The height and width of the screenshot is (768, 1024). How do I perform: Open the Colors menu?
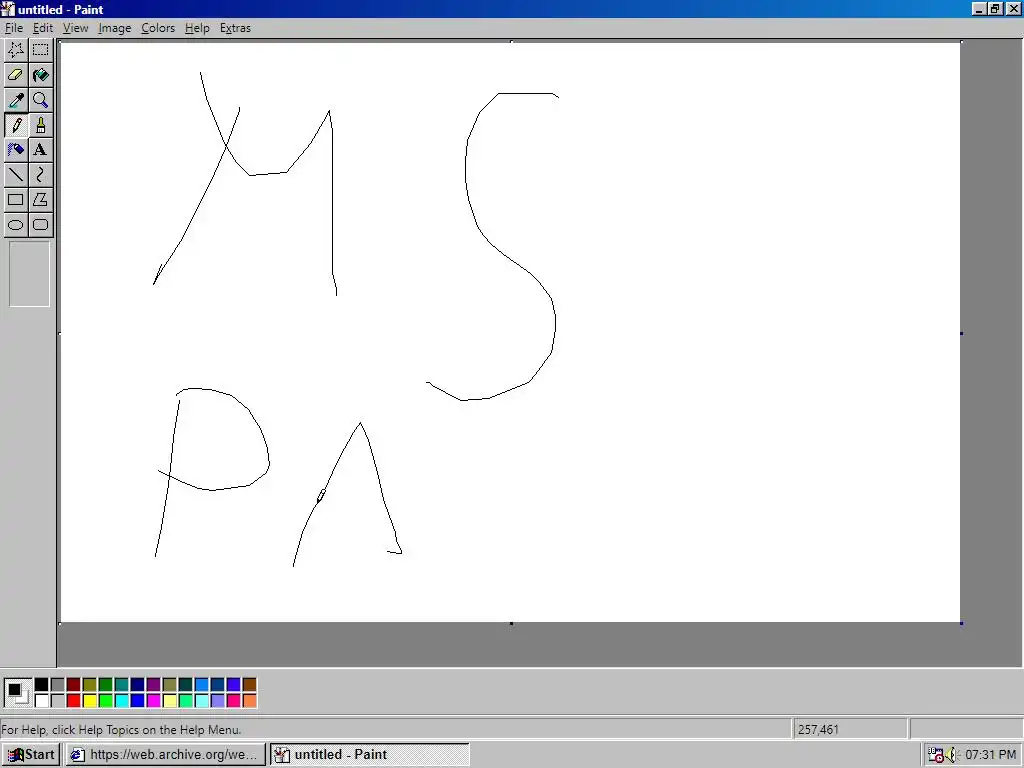(158, 28)
